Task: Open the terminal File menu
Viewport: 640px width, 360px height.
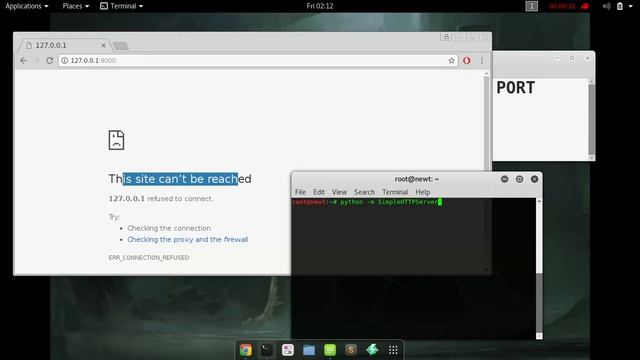Action: tap(300, 192)
